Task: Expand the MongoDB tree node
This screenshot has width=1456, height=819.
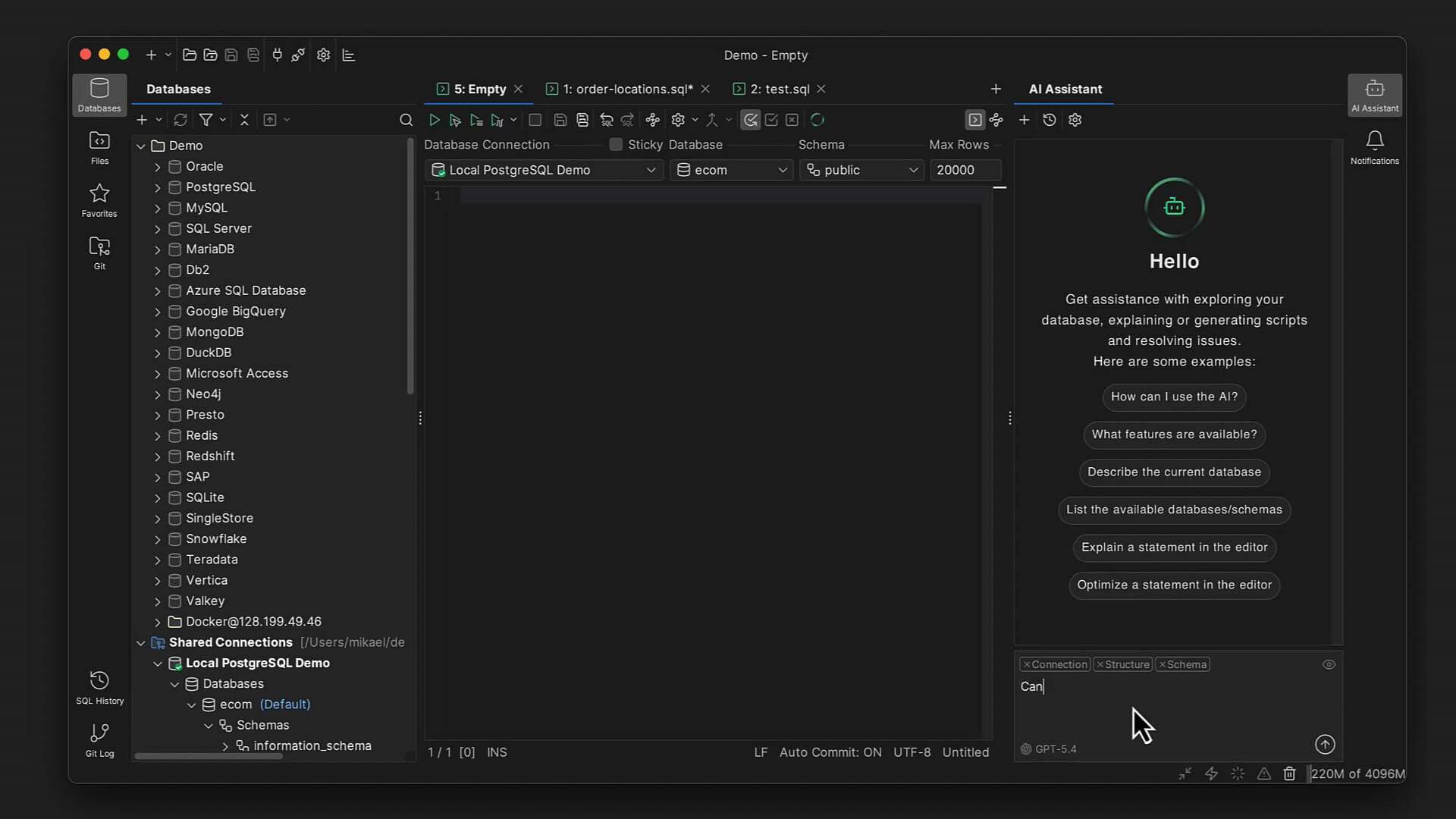Action: (158, 332)
